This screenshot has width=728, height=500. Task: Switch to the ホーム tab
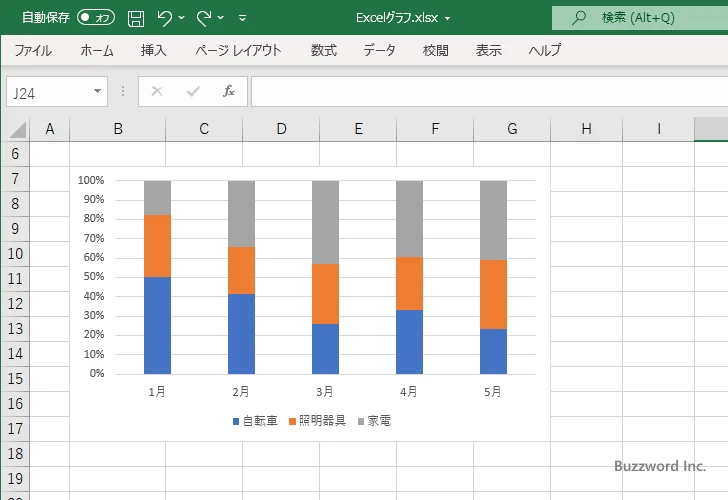click(97, 50)
